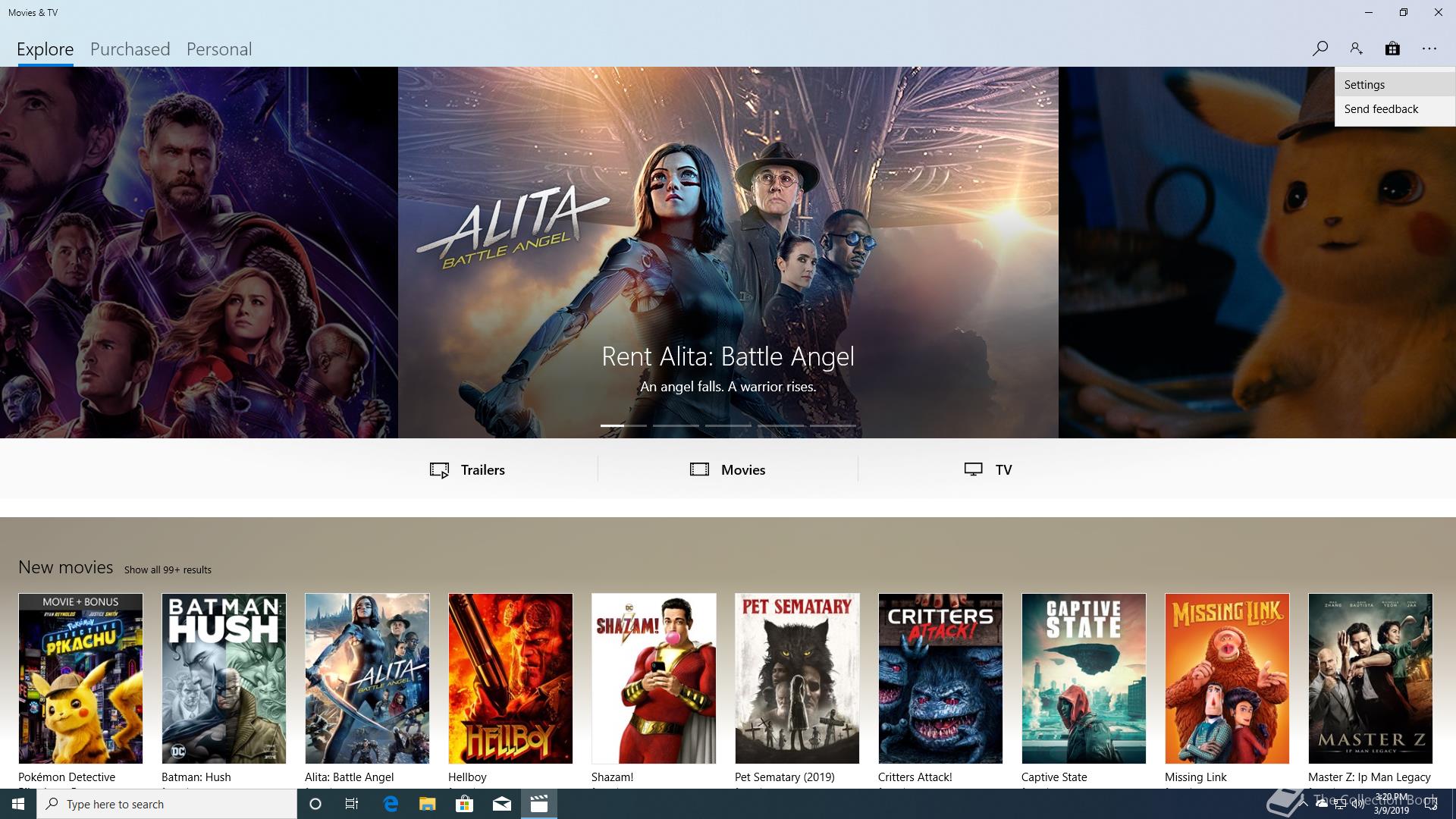Open Hellboy movie poster

[x=510, y=679]
